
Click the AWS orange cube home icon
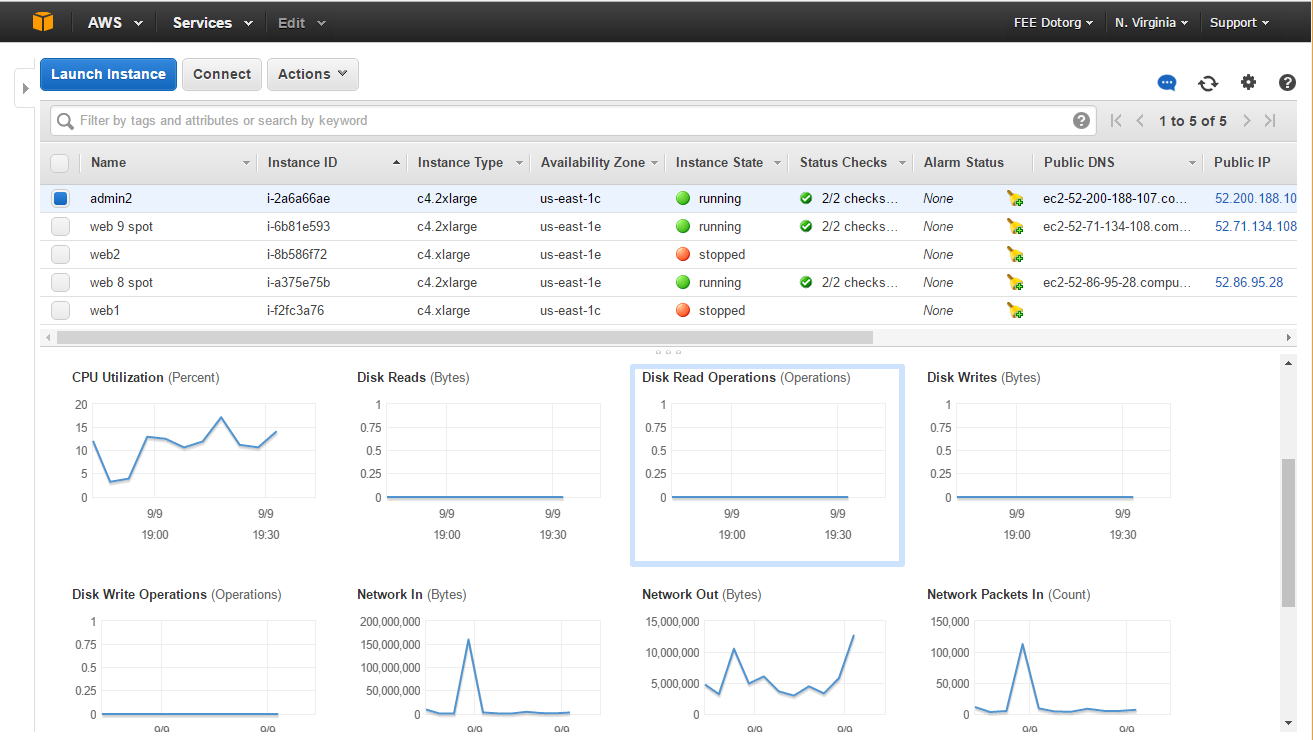42,22
